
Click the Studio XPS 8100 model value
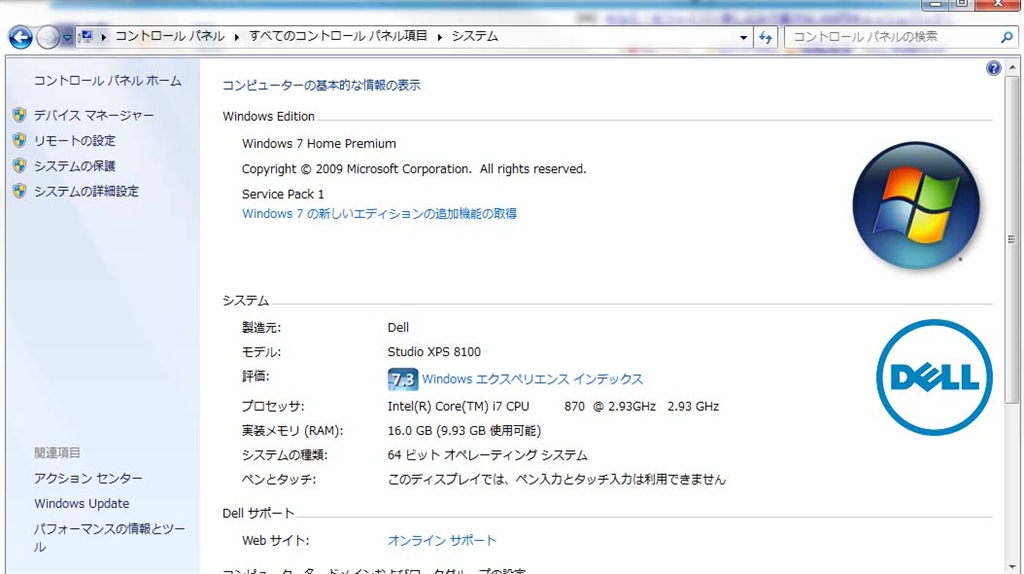(434, 352)
